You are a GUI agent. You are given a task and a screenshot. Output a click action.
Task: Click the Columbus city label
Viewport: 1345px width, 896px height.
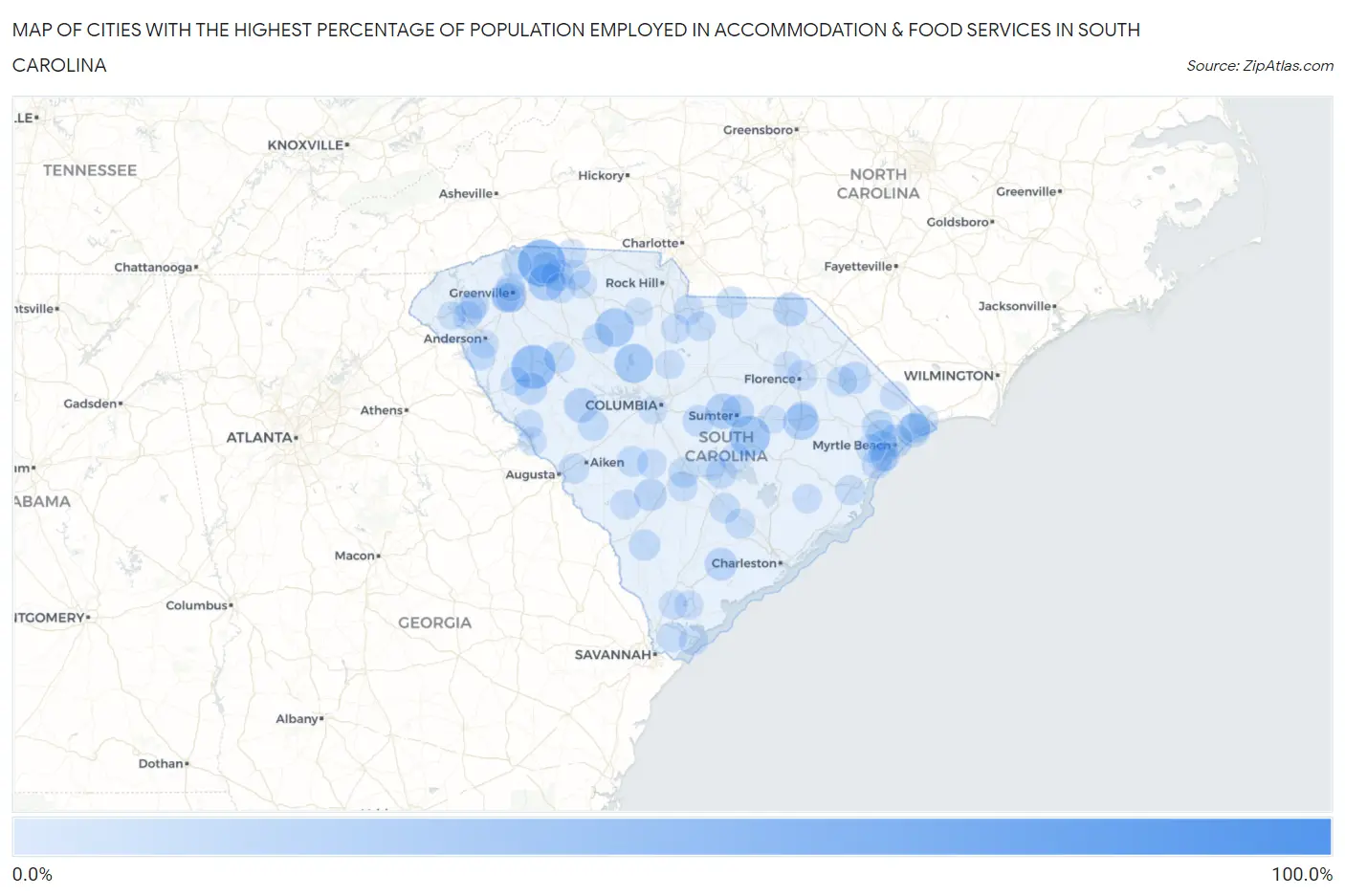[x=199, y=605]
